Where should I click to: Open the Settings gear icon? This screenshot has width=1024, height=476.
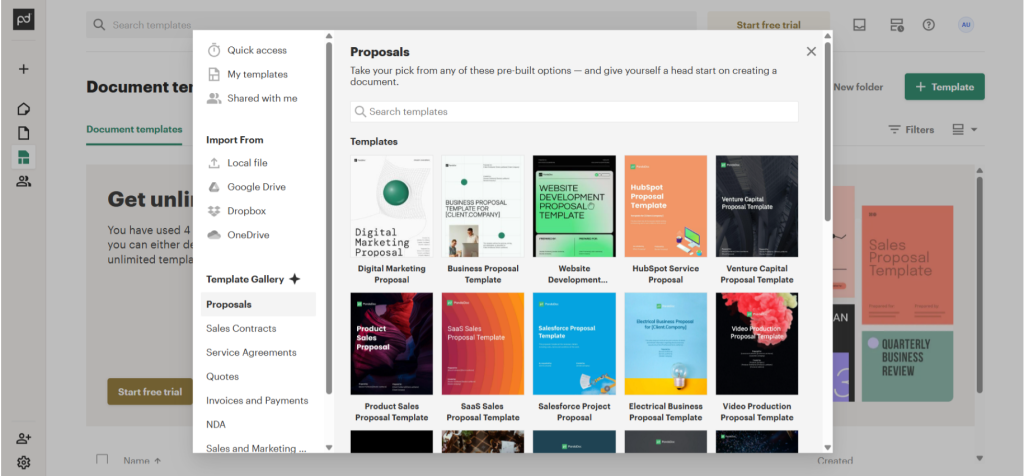24,462
